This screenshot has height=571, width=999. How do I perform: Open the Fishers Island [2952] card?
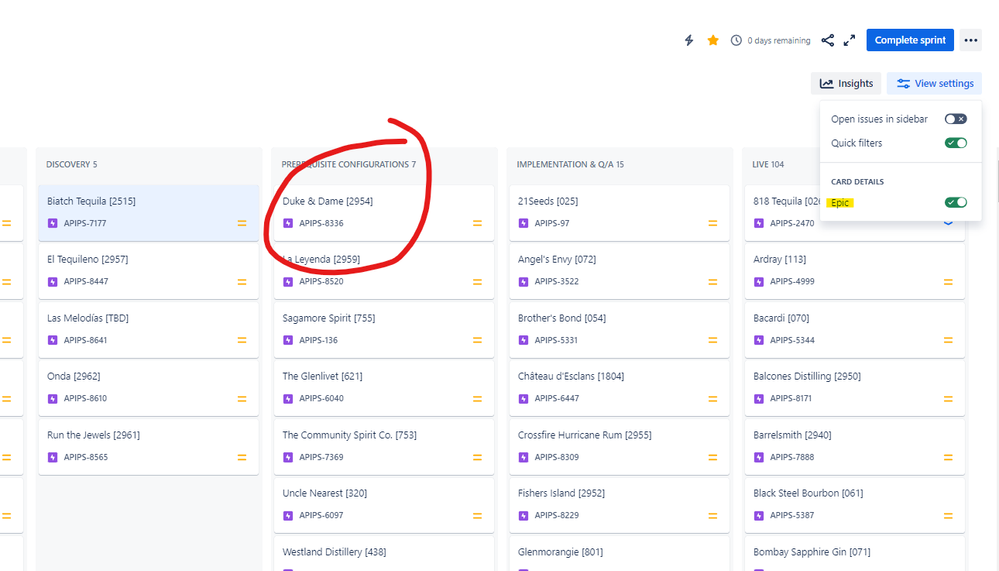[619, 505]
